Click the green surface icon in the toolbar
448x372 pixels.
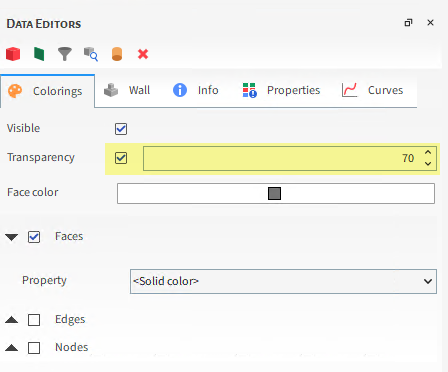[39, 54]
